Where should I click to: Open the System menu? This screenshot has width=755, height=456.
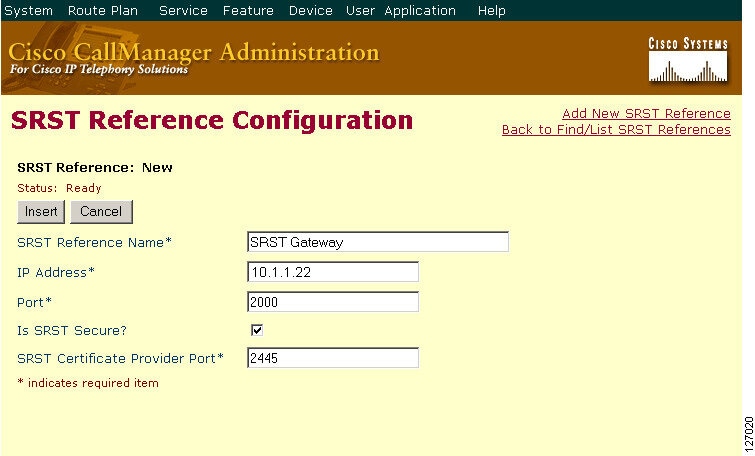pyautogui.click(x=28, y=10)
